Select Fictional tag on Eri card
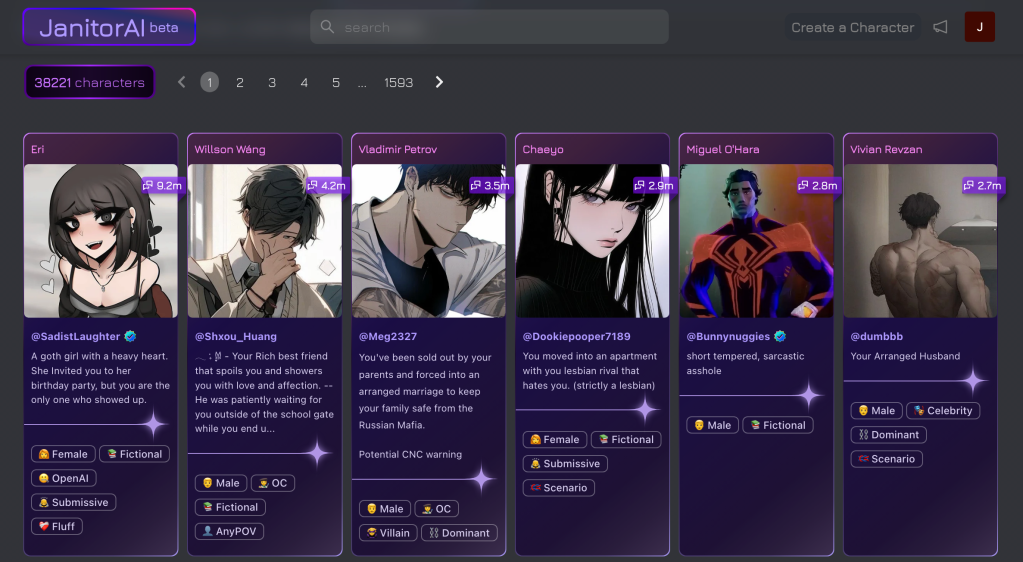1023x562 pixels. 135,454
